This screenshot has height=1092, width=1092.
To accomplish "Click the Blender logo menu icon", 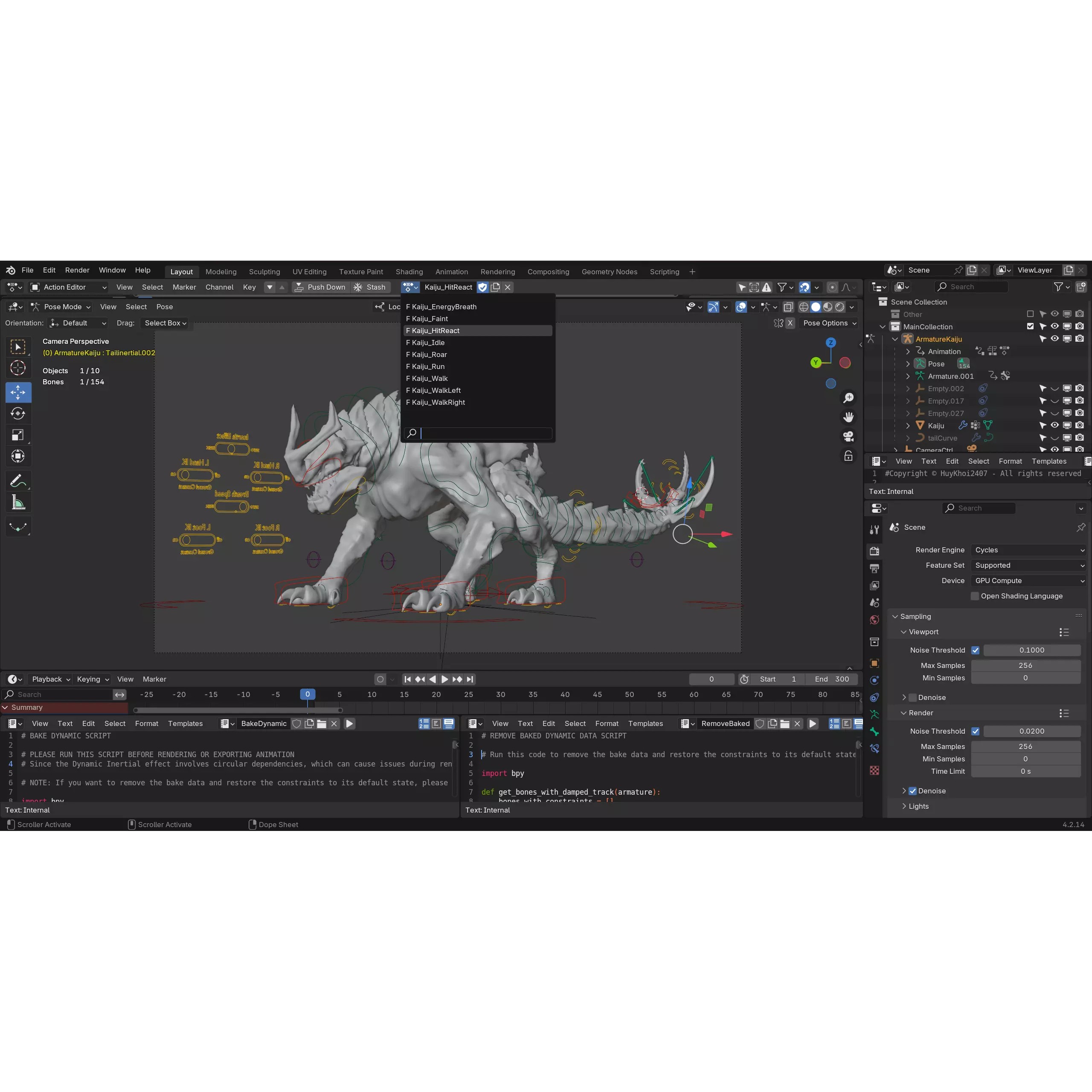I will (11, 270).
